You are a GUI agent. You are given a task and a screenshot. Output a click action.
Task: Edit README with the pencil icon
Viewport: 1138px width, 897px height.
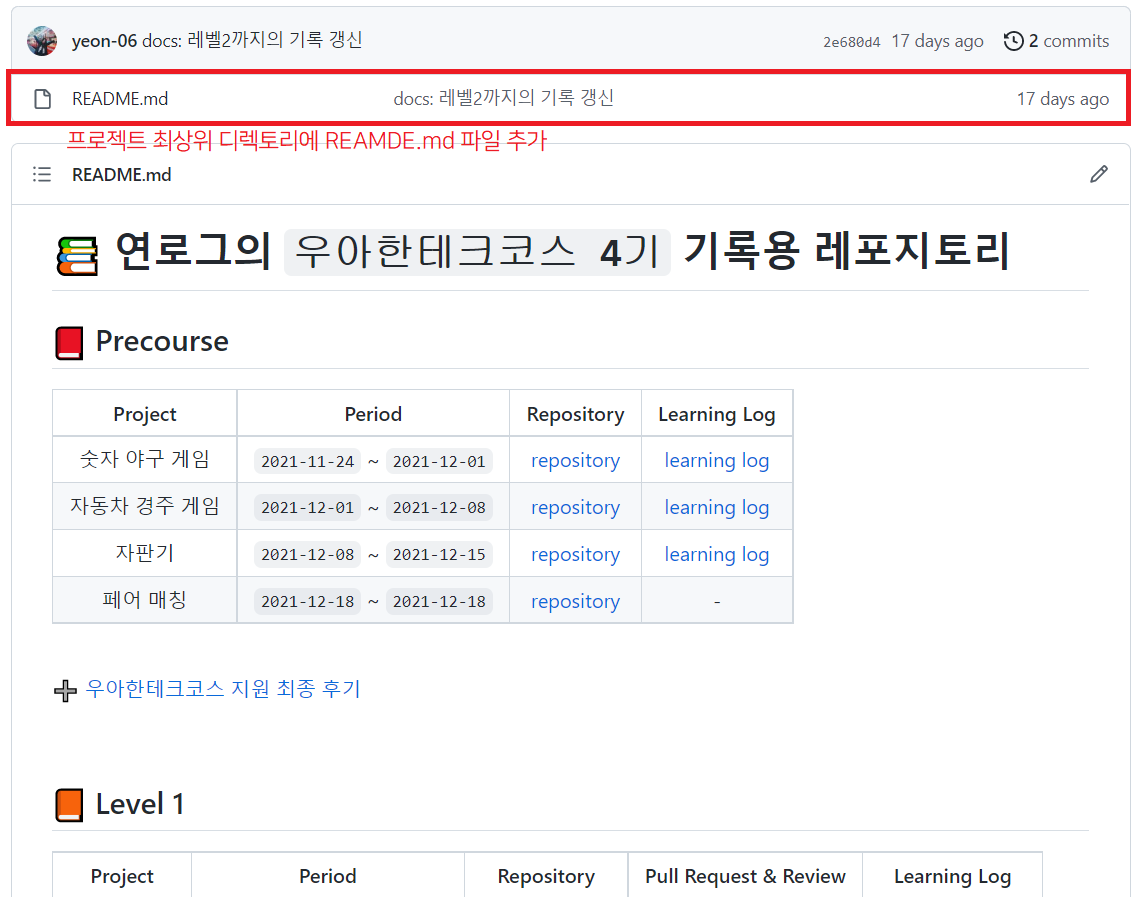pos(1099,174)
